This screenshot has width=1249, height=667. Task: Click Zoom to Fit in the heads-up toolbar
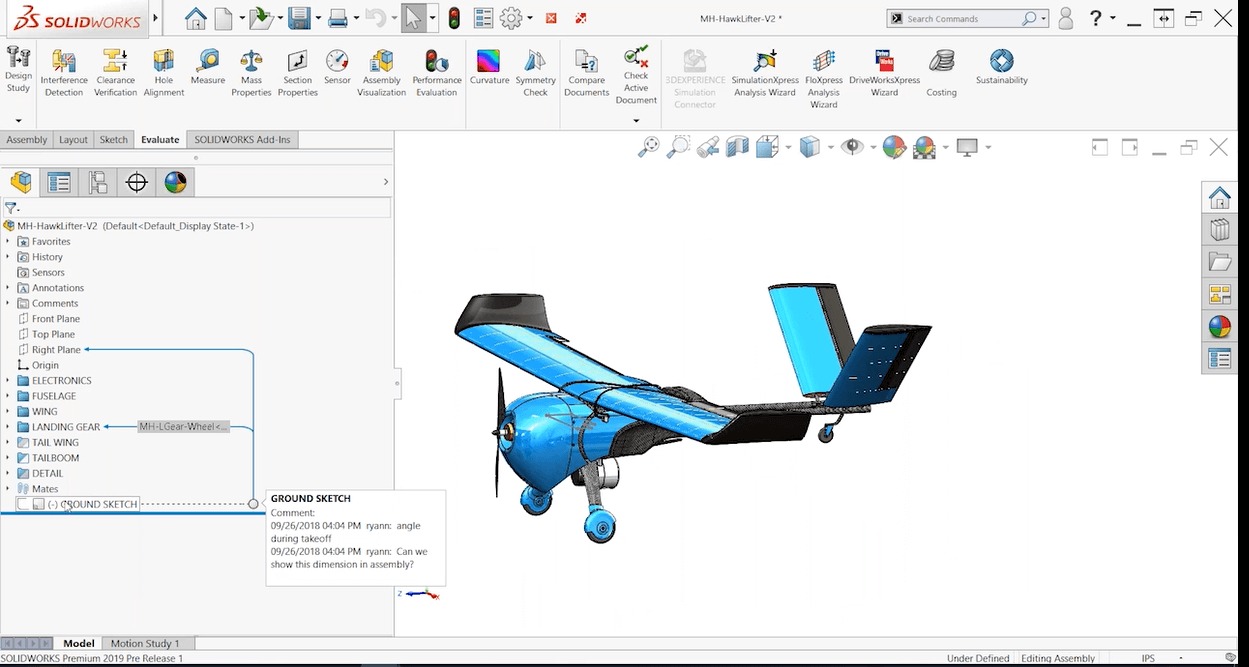coord(648,147)
